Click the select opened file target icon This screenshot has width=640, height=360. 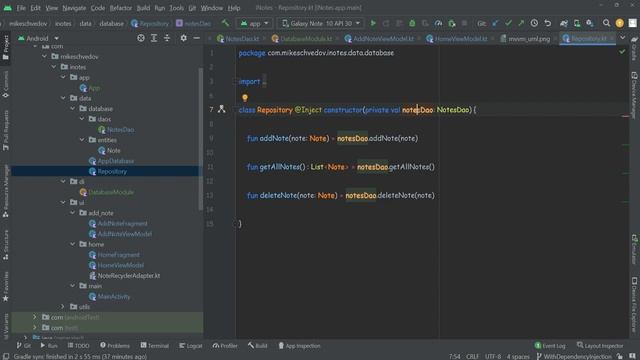coord(141,38)
